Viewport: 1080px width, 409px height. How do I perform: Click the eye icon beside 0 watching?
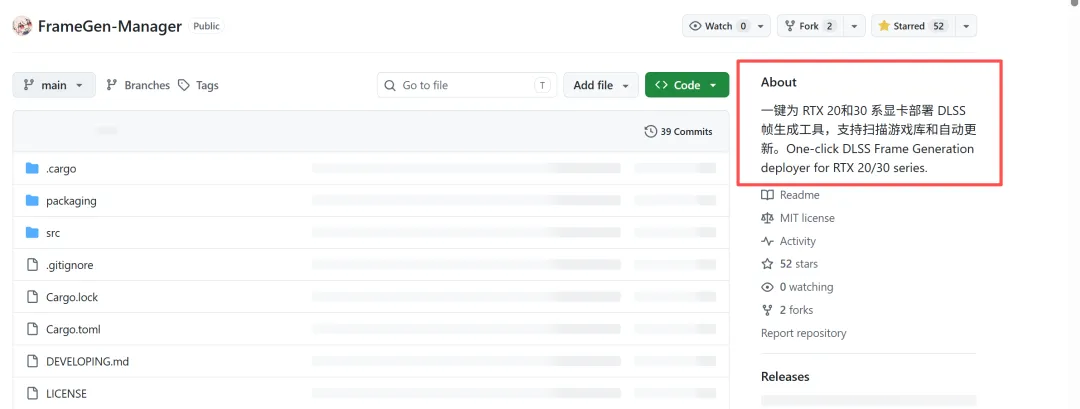pos(767,287)
